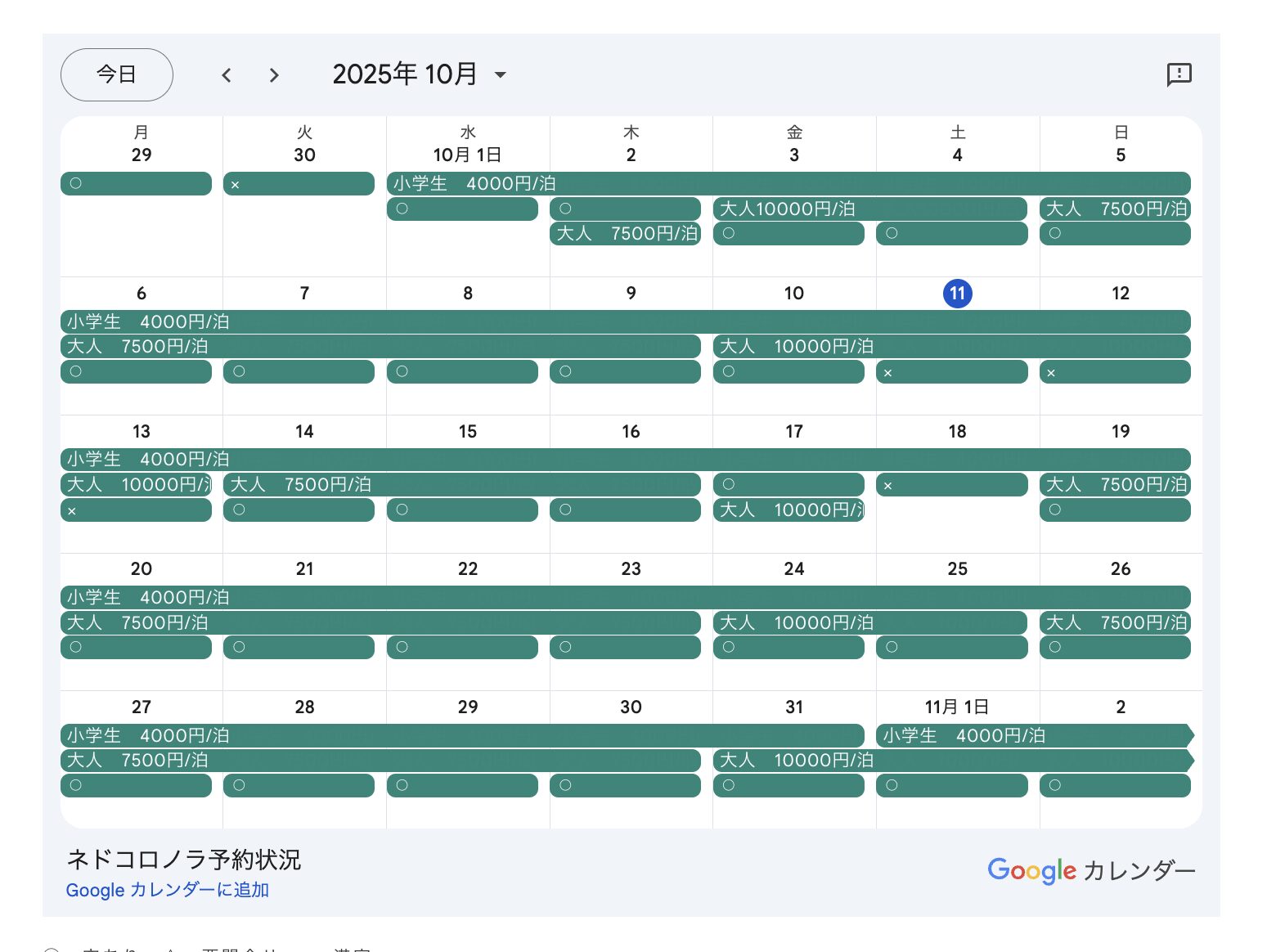The height and width of the screenshot is (952, 1276).
Task: Open 小学生 4000円/泊 event starting November 1
Action: click(1033, 735)
